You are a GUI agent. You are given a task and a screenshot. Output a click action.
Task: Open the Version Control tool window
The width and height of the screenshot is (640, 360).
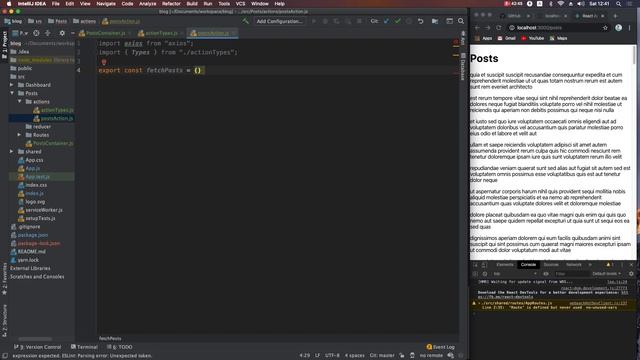tap(38, 347)
